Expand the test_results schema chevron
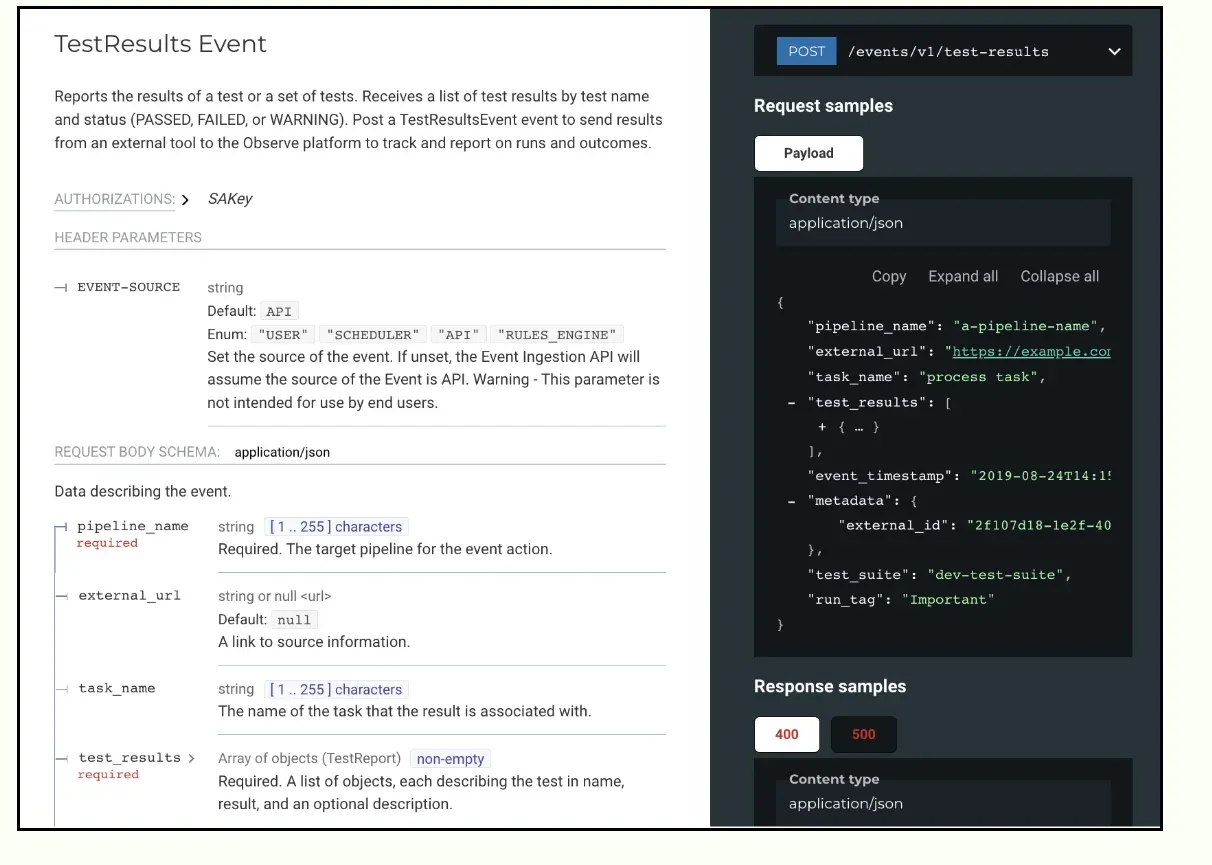 (x=191, y=758)
